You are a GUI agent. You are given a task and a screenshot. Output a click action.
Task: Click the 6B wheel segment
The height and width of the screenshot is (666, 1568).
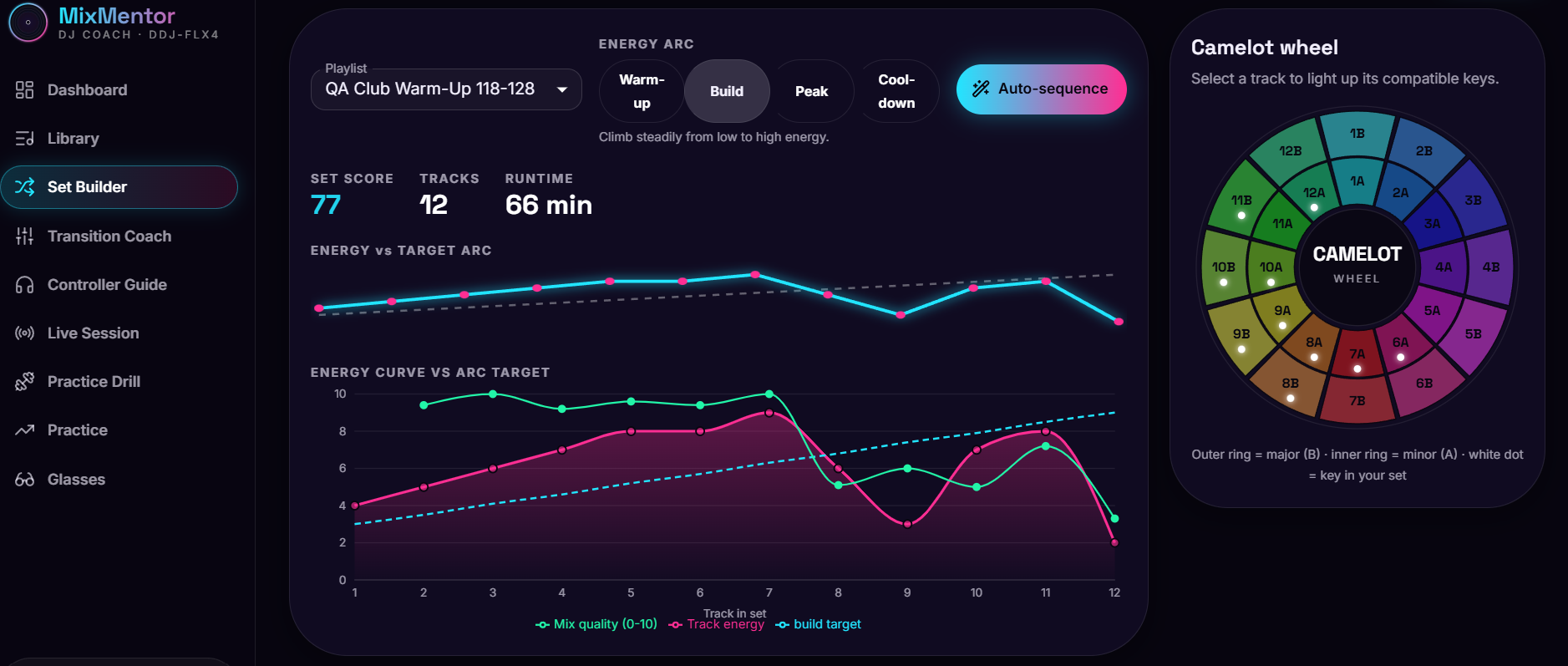coord(1424,384)
